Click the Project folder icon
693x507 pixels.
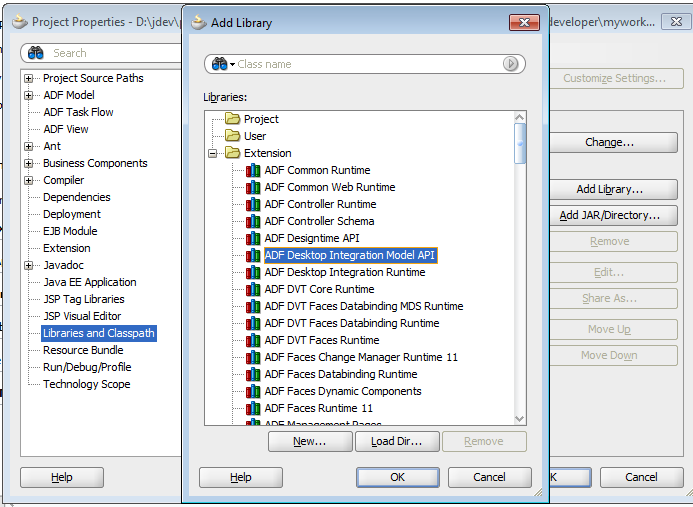pyautogui.click(x=232, y=119)
